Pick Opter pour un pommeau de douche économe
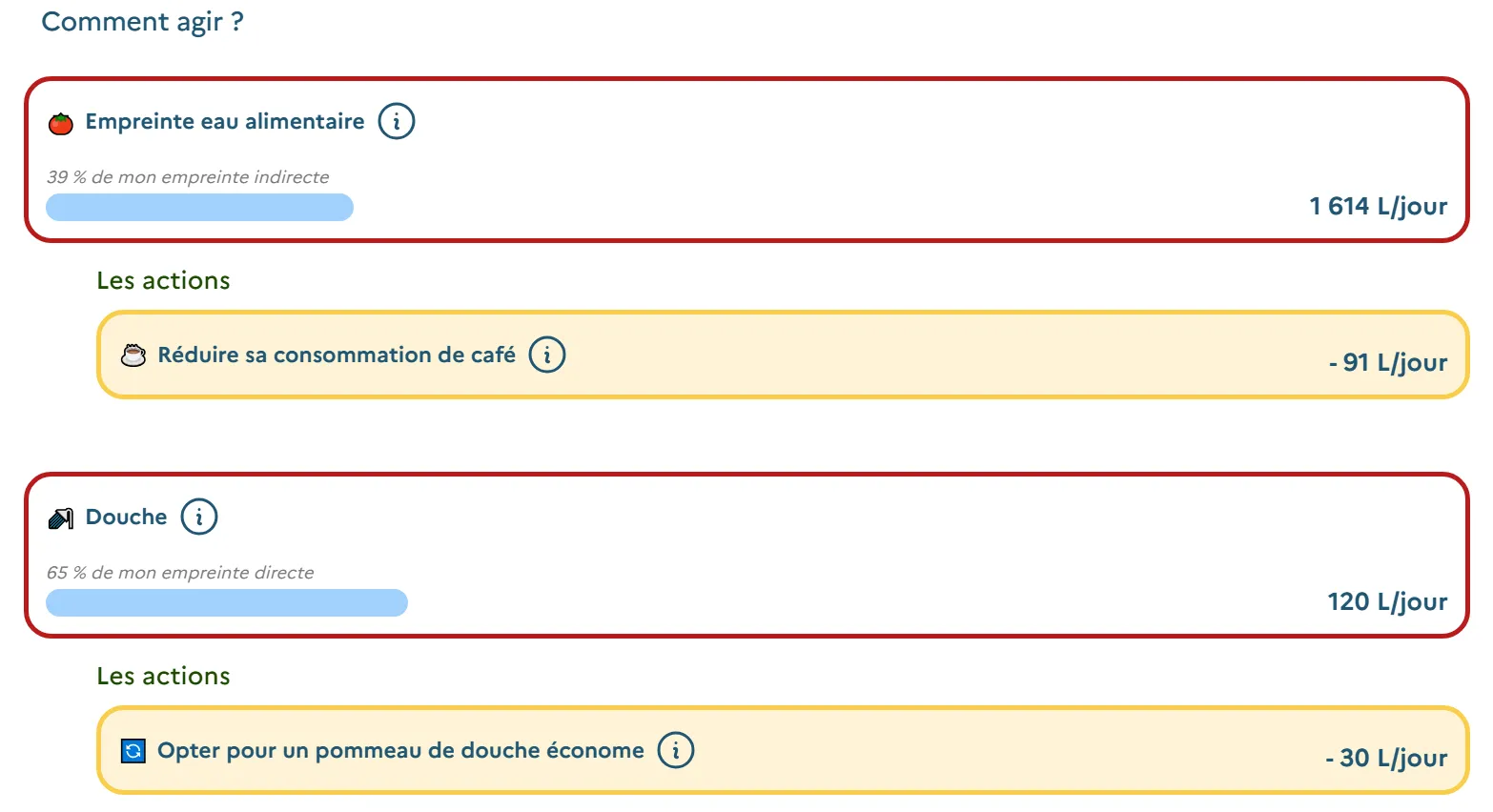The width and height of the screenshot is (1493, 812). click(x=400, y=751)
